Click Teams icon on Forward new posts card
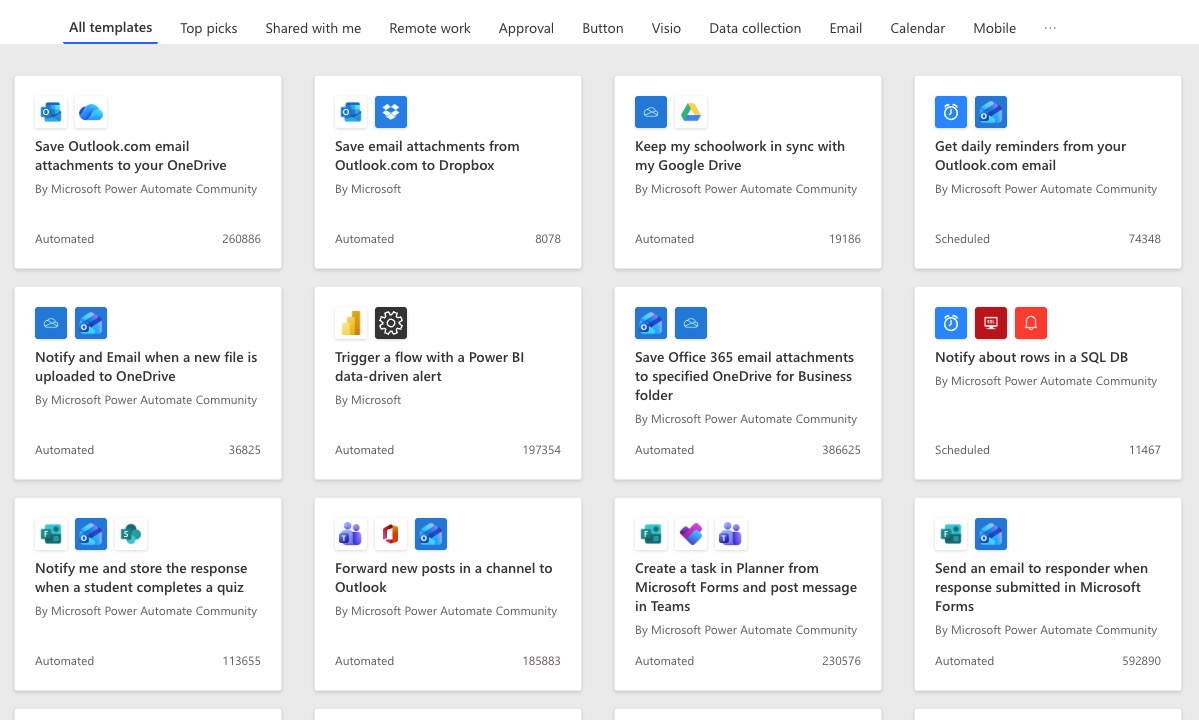The height and width of the screenshot is (720, 1199). click(x=351, y=534)
